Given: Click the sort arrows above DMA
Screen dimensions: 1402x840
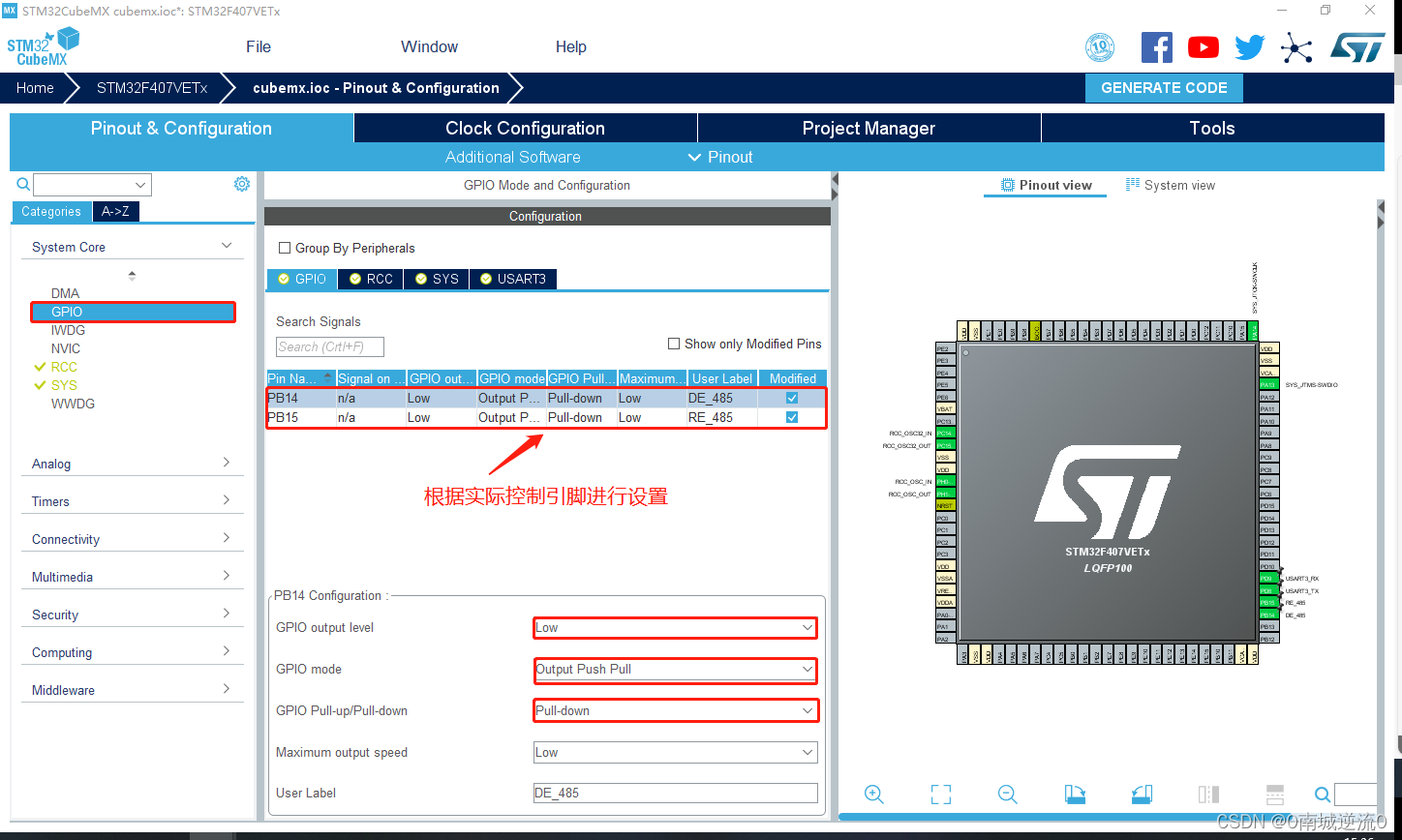Looking at the screenshot, I should pos(132,276).
